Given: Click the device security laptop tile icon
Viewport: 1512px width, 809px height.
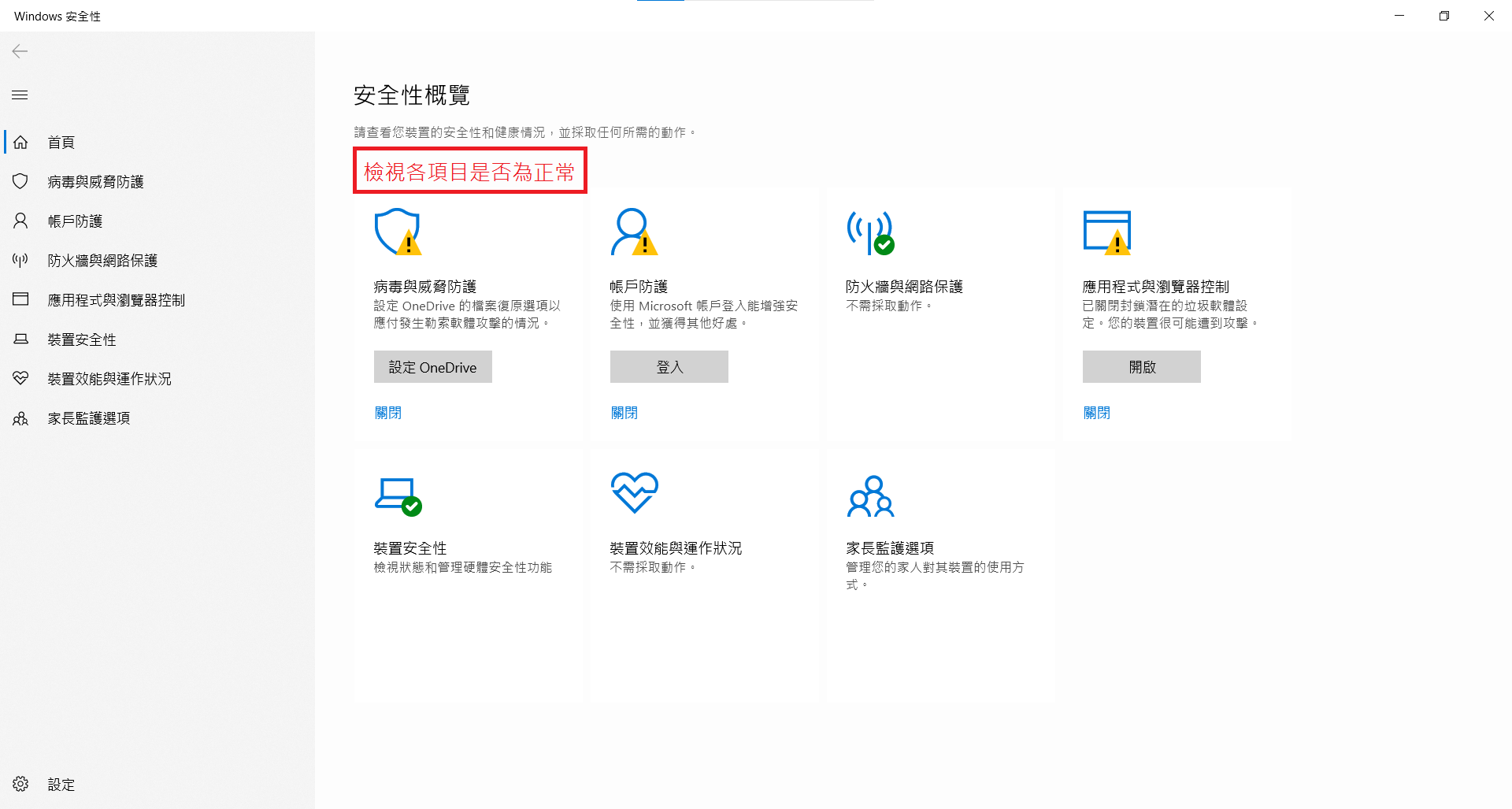Looking at the screenshot, I should coord(397,496).
